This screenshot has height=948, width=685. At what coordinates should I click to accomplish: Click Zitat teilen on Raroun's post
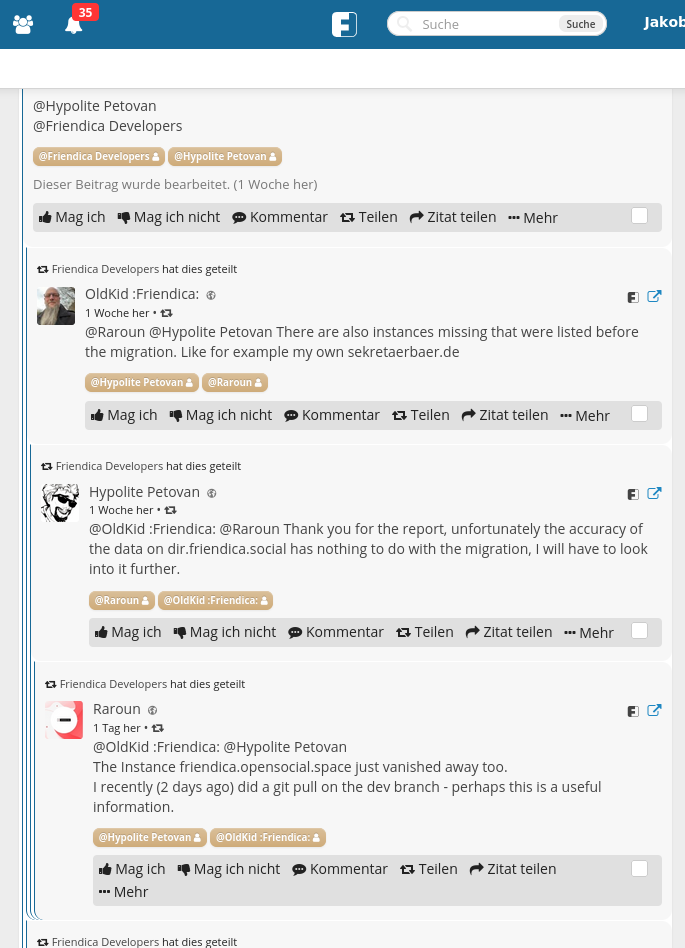coord(512,869)
